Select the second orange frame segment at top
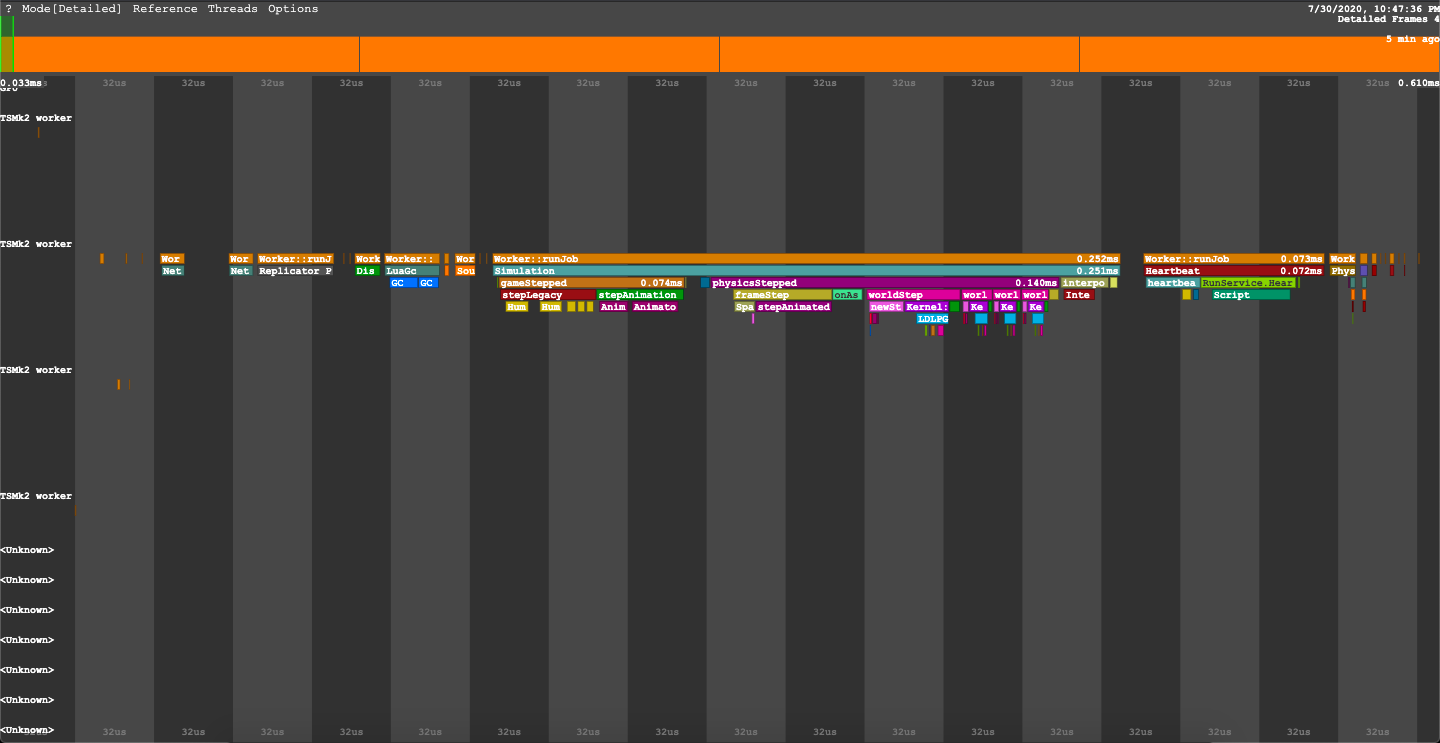Viewport: 1440px width, 743px height. tap(539, 54)
